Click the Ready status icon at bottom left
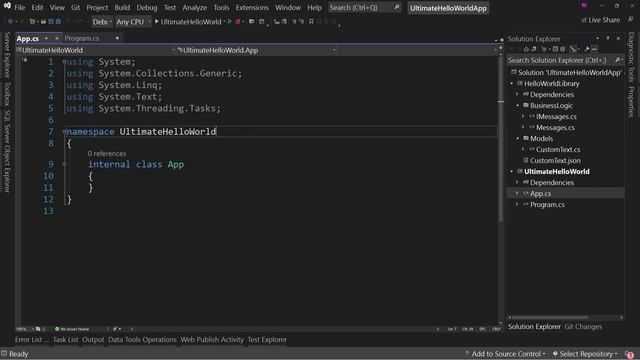Viewport: 640px width, 360px height. [x=4, y=353]
